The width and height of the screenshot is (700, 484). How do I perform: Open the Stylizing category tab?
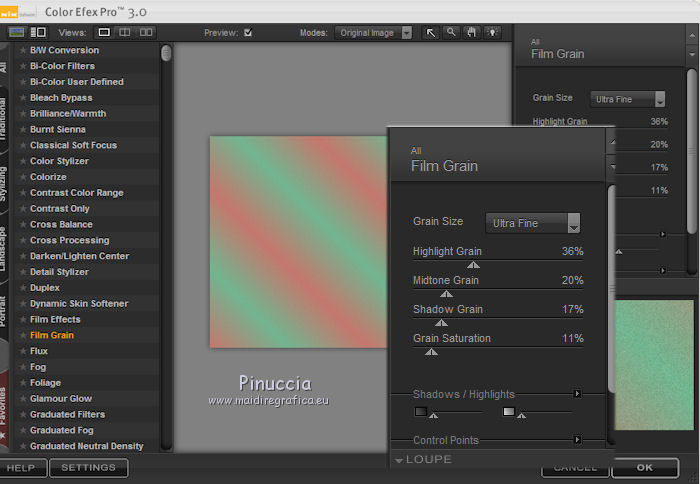(4, 184)
